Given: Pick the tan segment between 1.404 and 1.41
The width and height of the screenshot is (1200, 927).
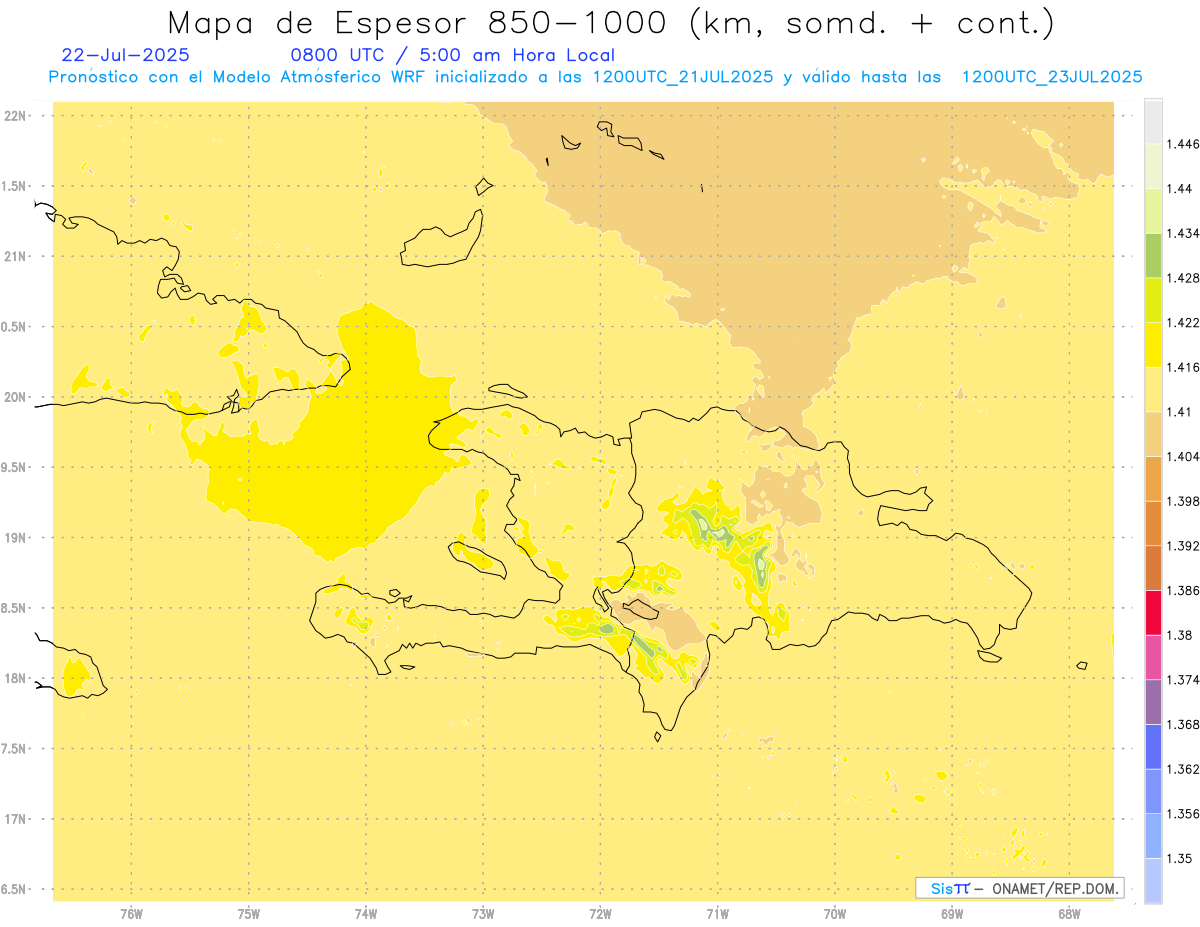Looking at the screenshot, I should coord(1153,433).
